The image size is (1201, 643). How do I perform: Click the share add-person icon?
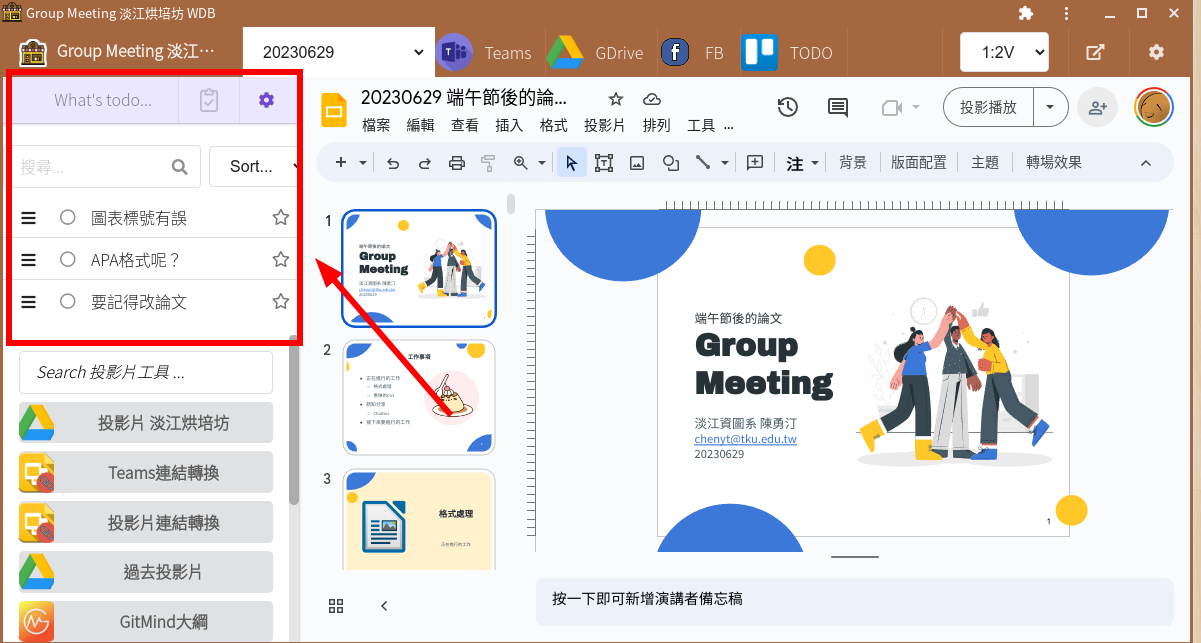tap(1098, 107)
